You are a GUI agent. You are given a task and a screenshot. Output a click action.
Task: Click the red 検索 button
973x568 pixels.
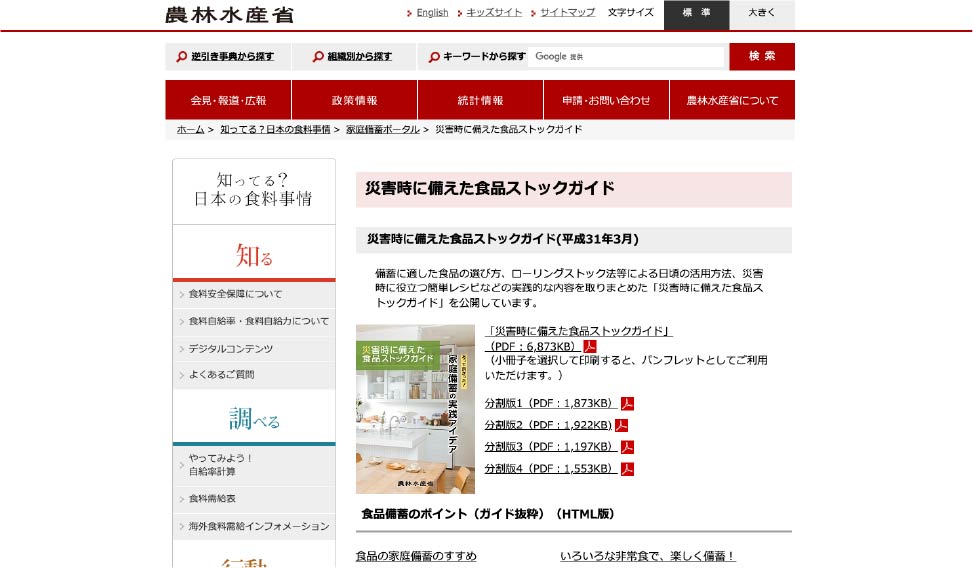(761, 56)
